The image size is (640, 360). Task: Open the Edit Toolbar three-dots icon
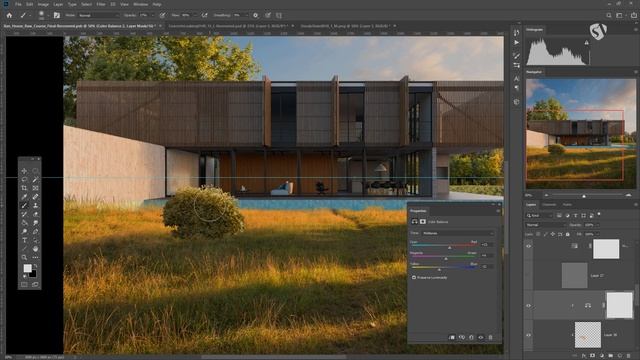[36, 257]
